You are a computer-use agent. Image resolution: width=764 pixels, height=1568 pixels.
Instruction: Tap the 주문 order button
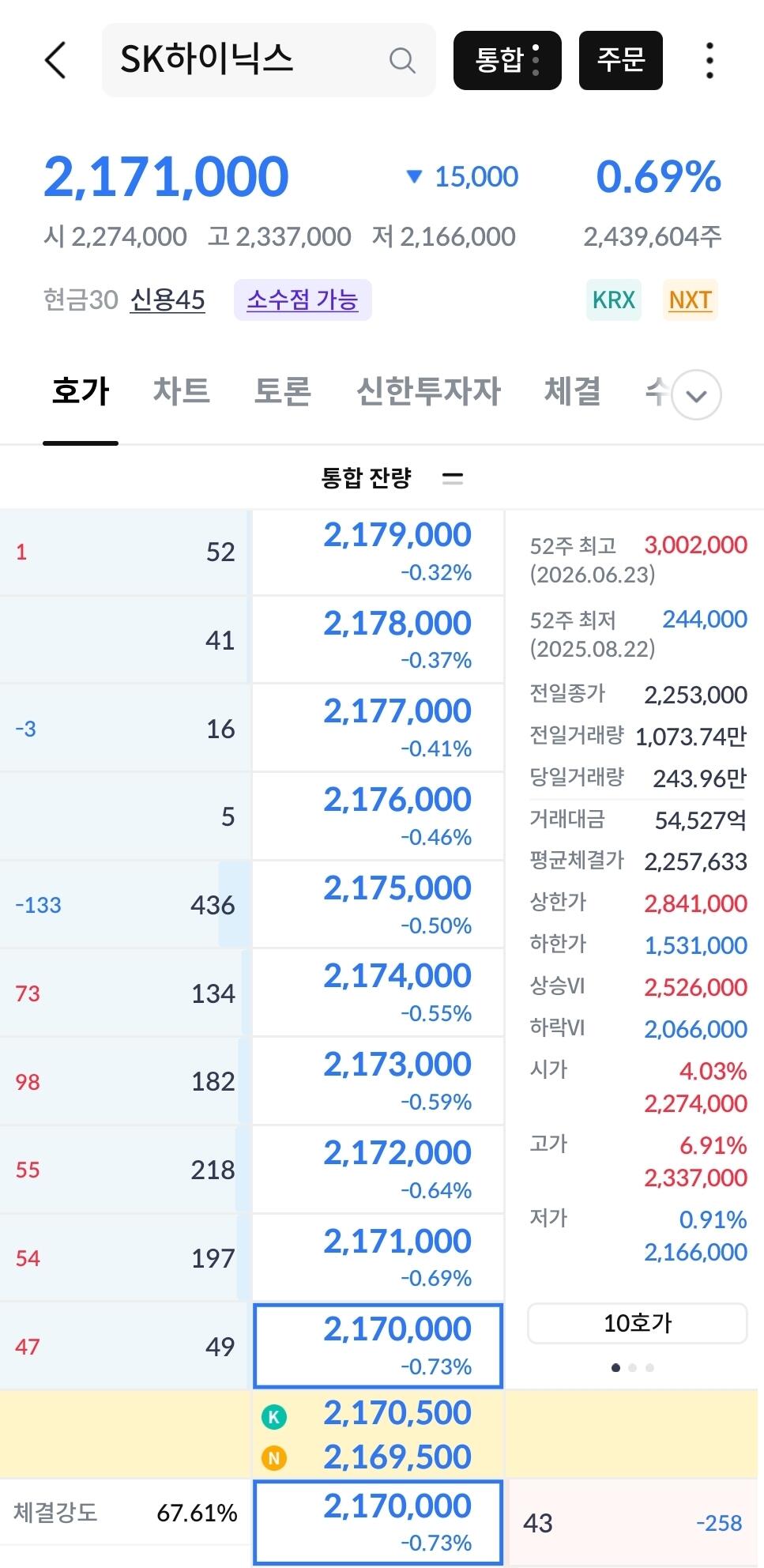[621, 60]
